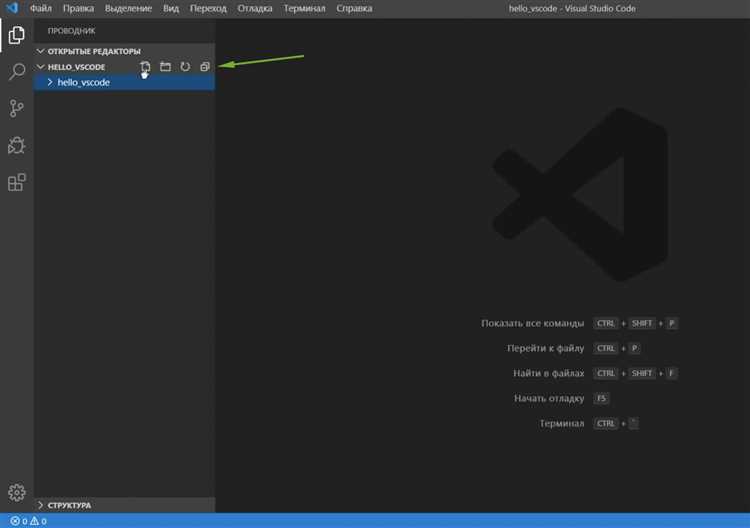
Task: Open the Search view icon
Action: [16, 72]
